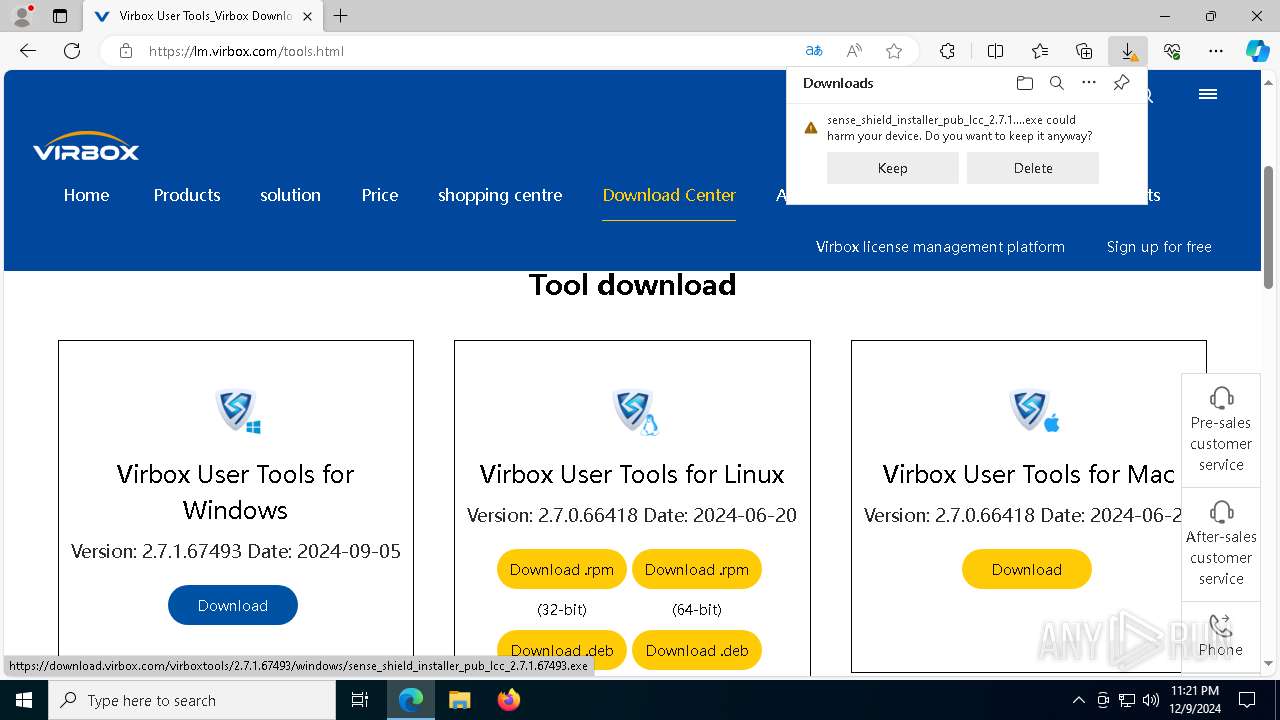Open Browser essentials heart icon
The image size is (1280, 720).
click(x=1172, y=51)
